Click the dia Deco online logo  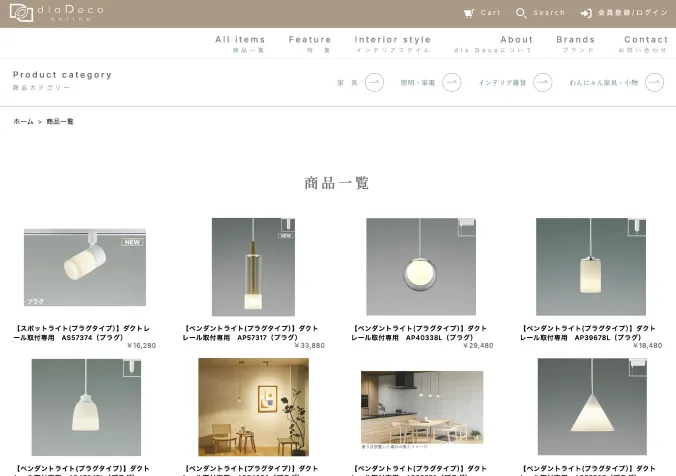[50, 13]
